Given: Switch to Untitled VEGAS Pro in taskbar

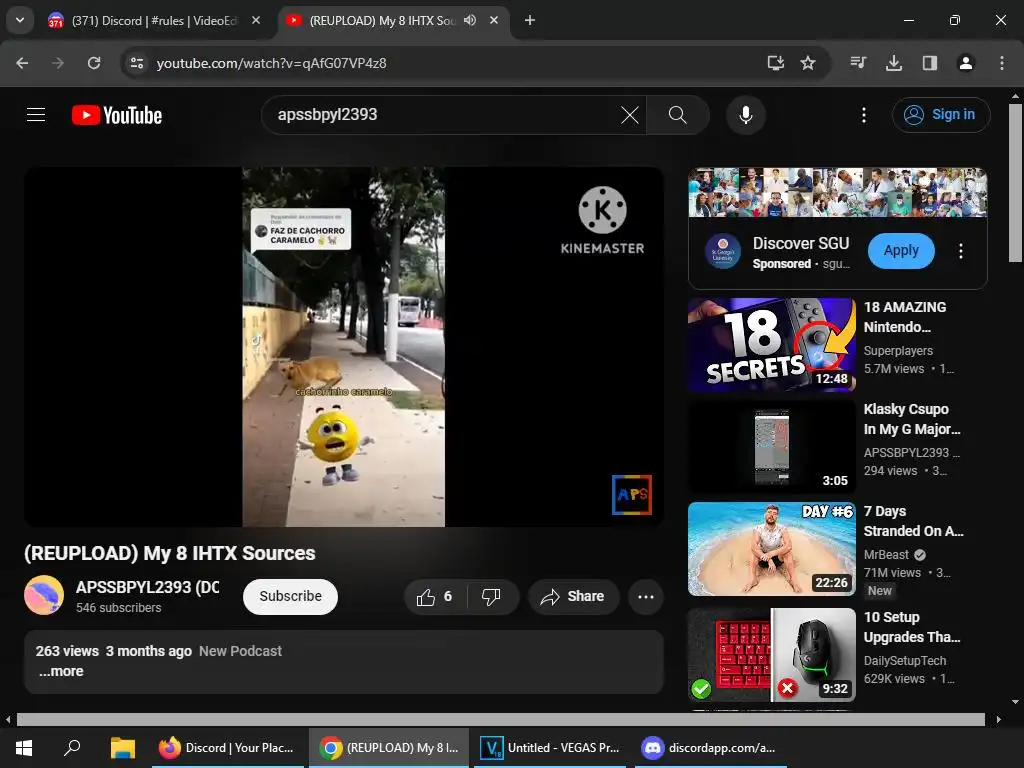Looking at the screenshot, I should pos(549,748).
